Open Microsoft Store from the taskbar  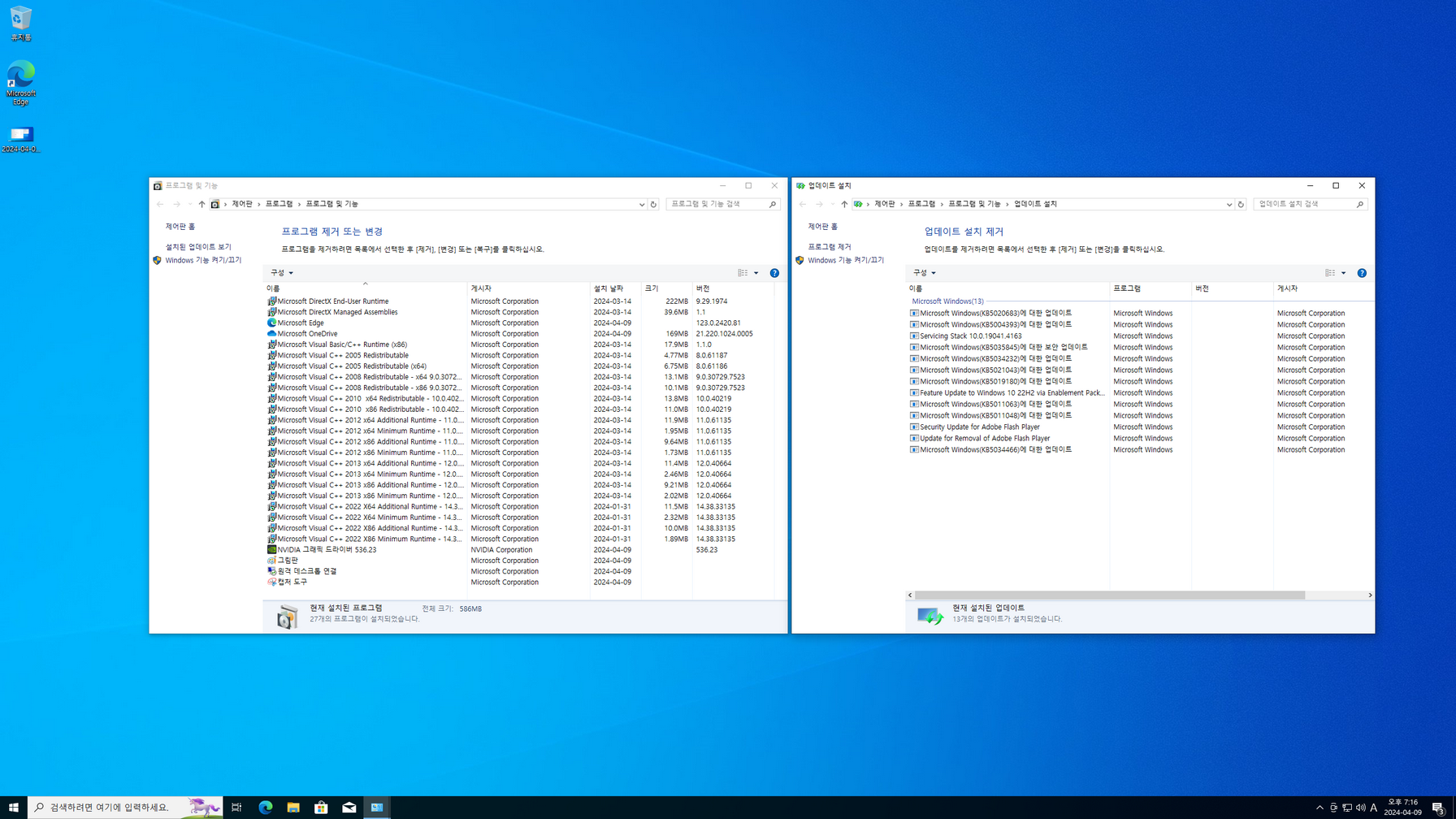click(x=321, y=808)
